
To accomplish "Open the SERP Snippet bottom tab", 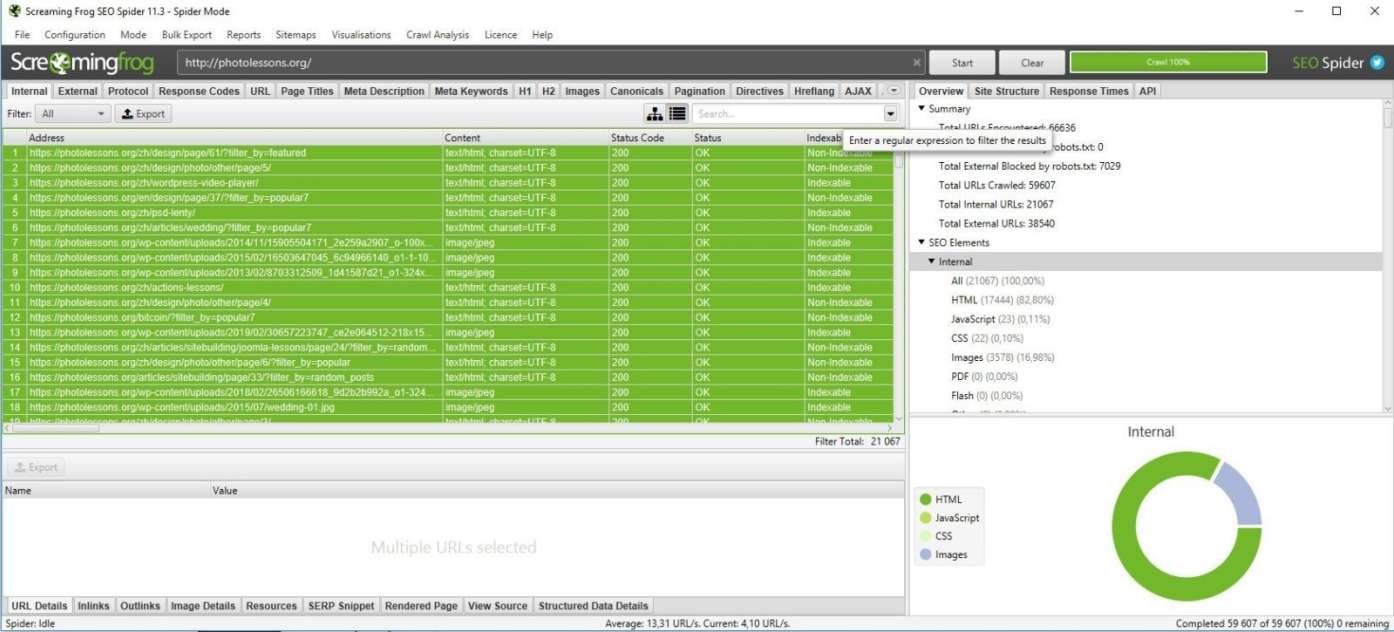I will click(341, 606).
